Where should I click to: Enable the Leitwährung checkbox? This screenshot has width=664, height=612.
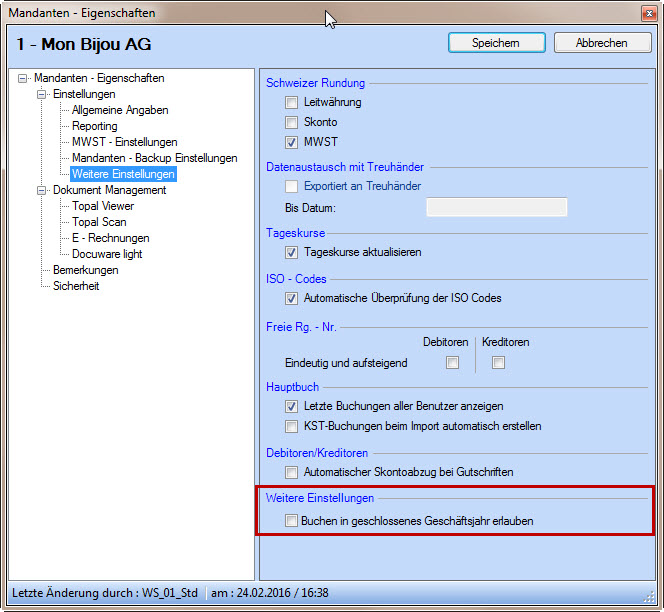click(x=291, y=102)
